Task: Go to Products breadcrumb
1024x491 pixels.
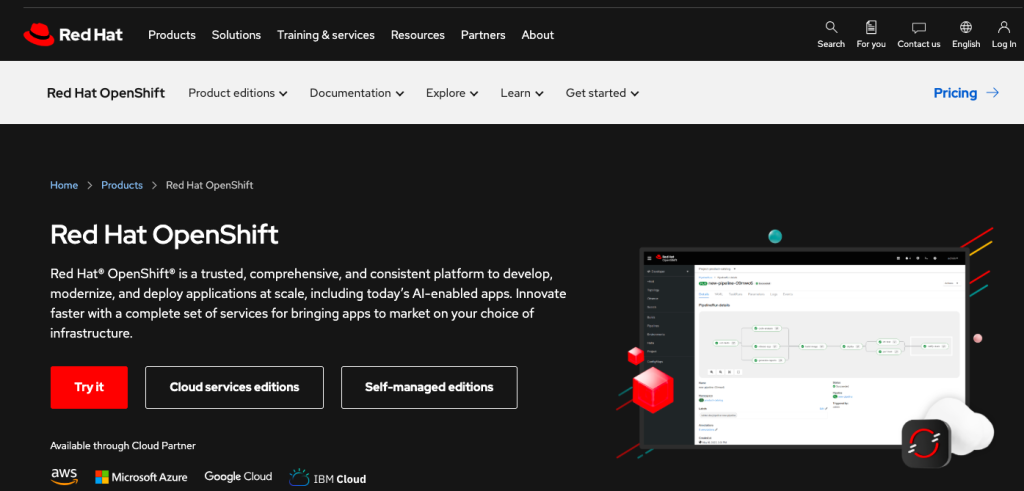Action: pos(121,185)
